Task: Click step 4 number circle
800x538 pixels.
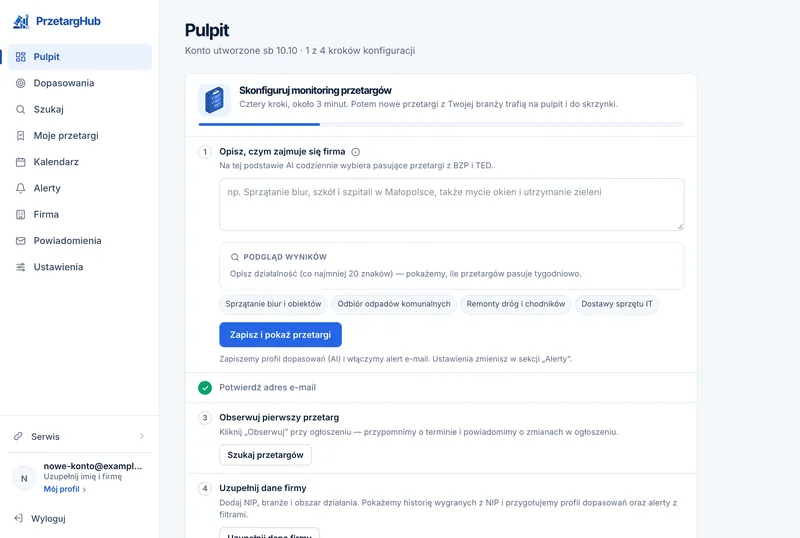Action: click(205, 488)
